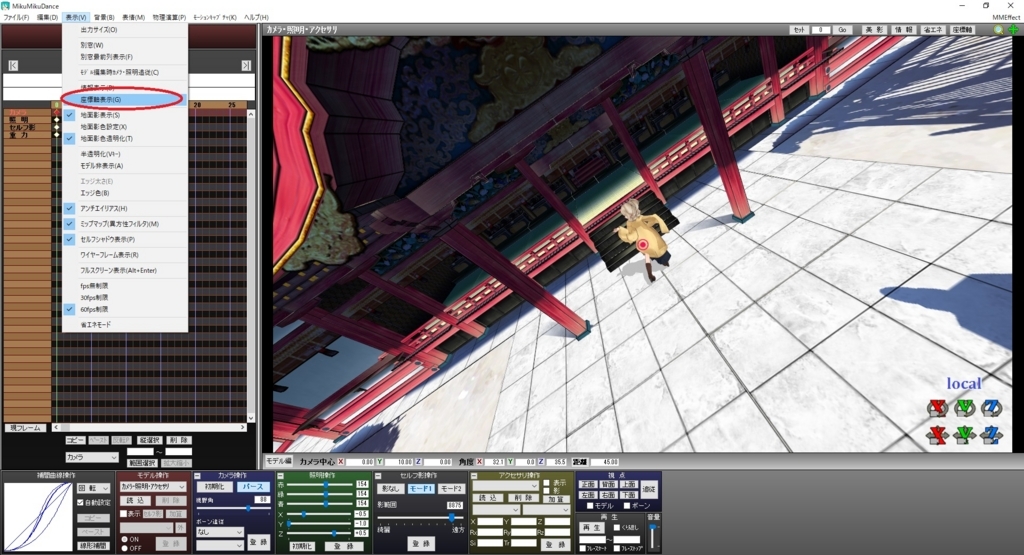This screenshot has height=555, width=1024.
Task: Click the 読込 button in モデル操作
Action: click(135, 500)
